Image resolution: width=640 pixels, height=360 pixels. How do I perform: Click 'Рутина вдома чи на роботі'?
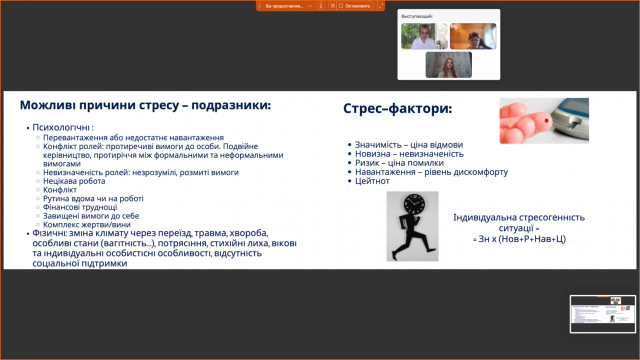[x=93, y=198]
